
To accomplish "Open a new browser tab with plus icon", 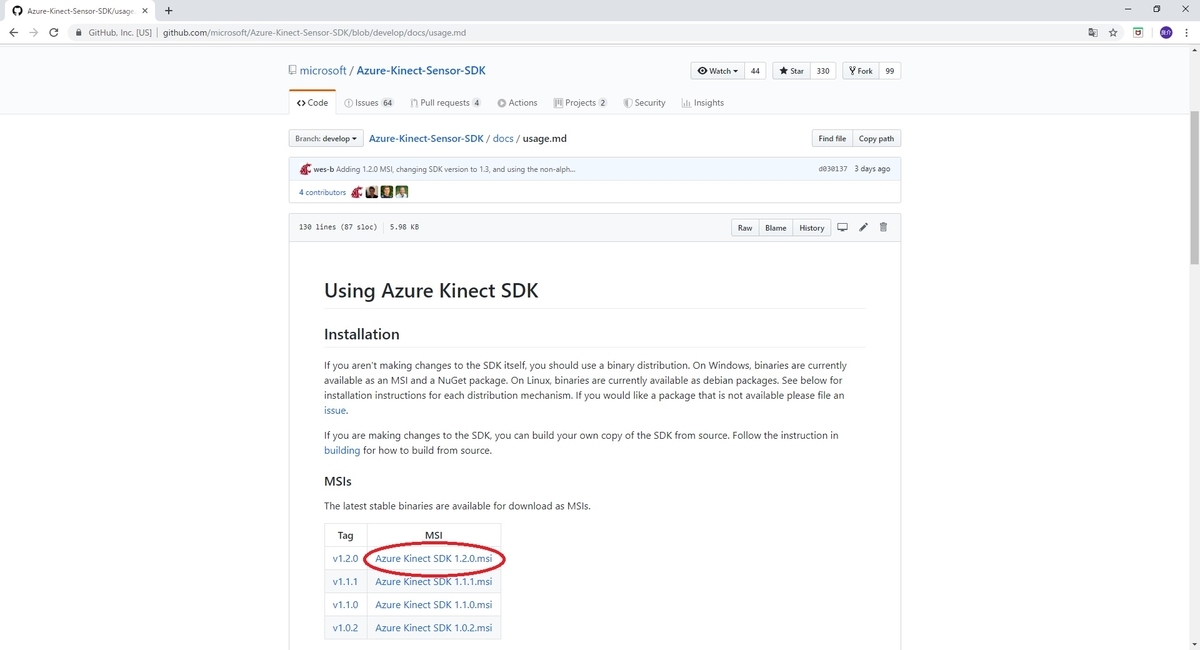I will click(168, 10).
